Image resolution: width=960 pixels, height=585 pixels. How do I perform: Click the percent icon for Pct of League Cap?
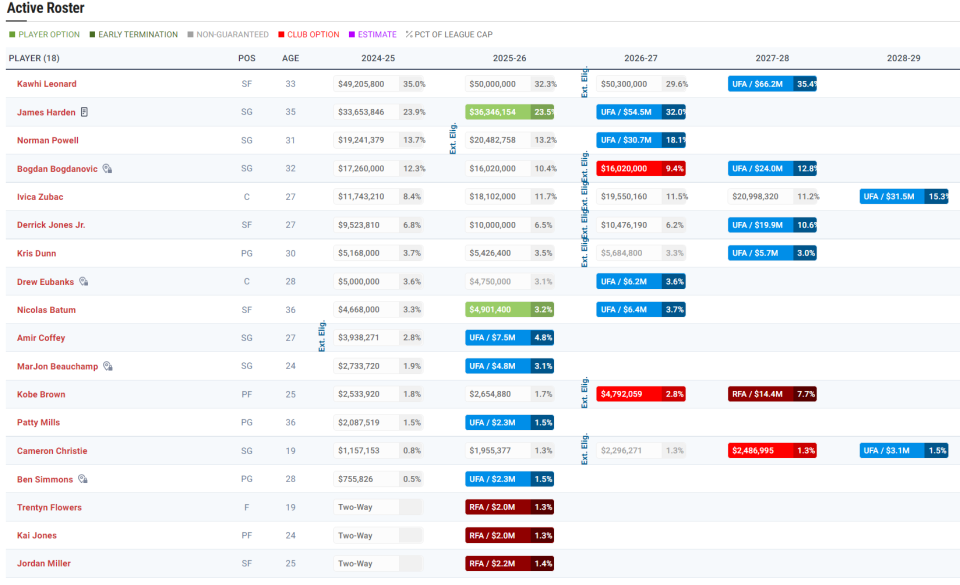[409, 34]
